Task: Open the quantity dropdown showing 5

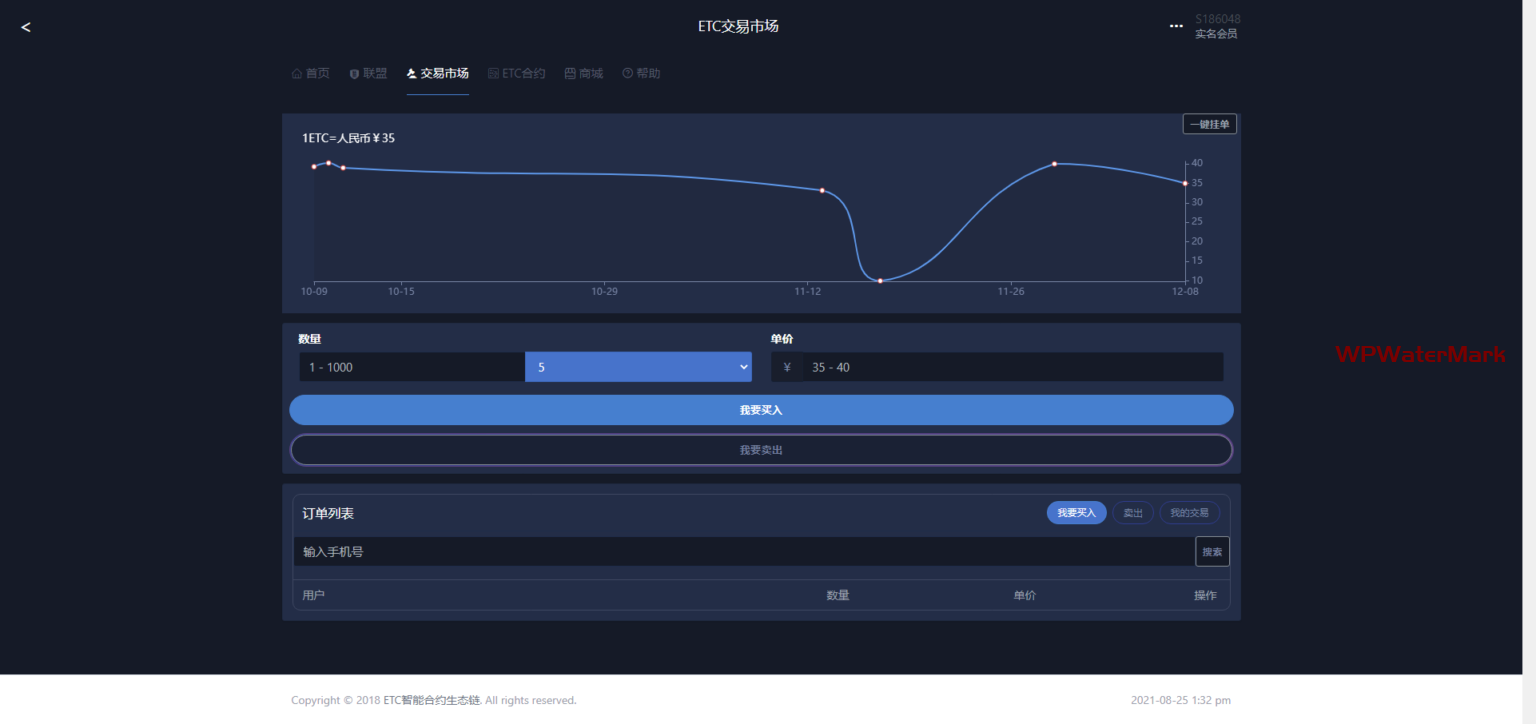Action: 638,367
